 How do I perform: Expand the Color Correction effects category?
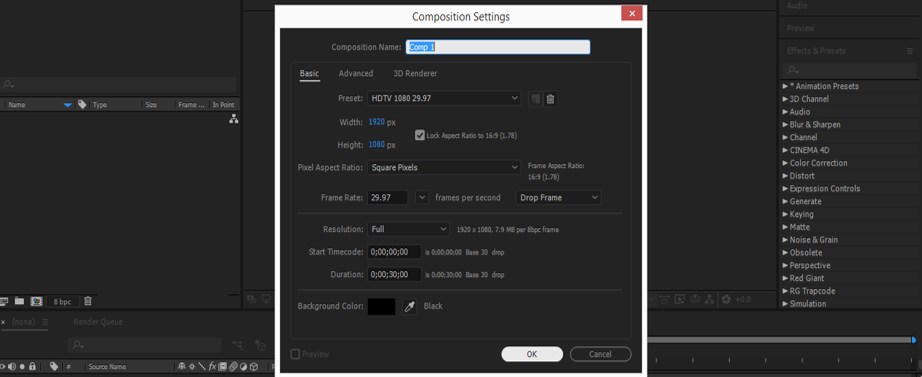click(x=786, y=163)
